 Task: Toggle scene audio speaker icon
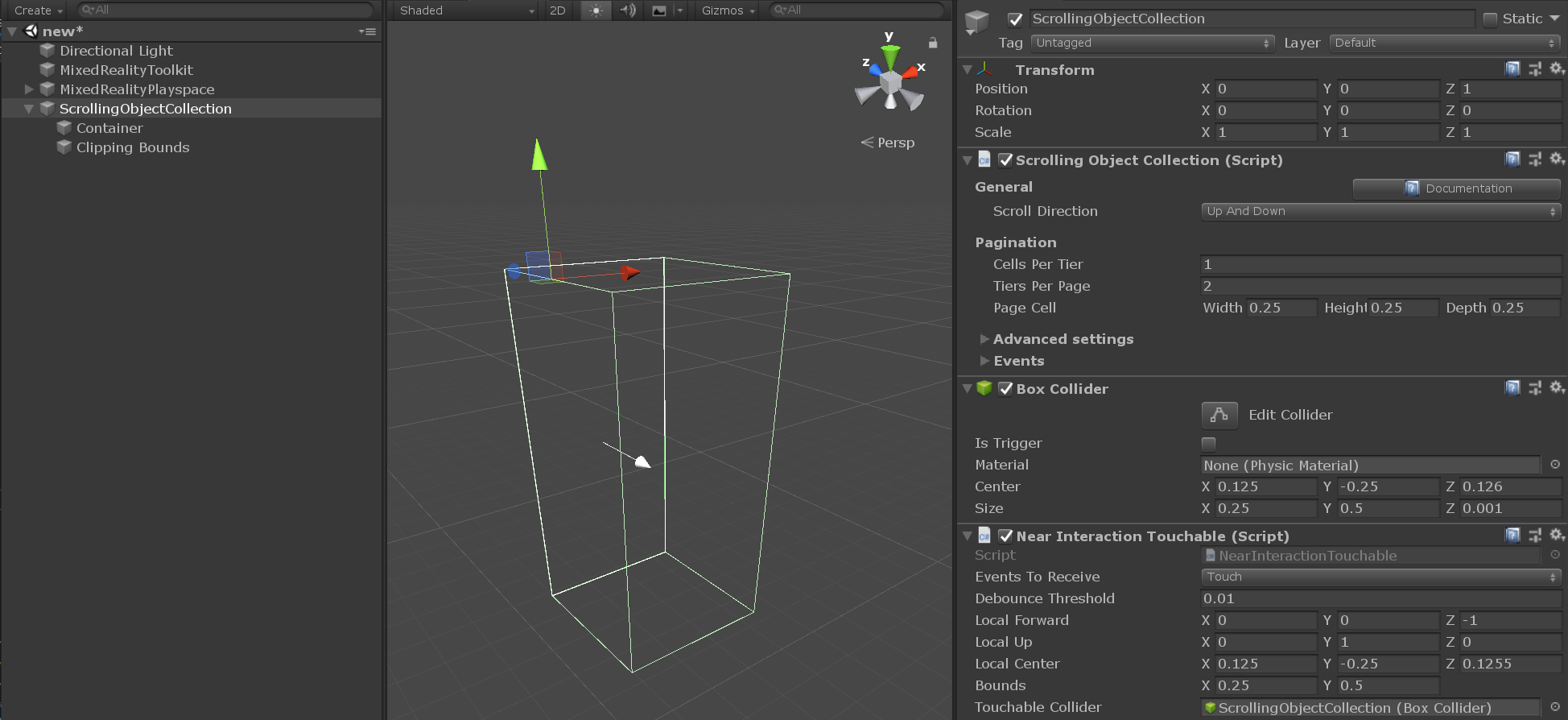pyautogui.click(x=628, y=10)
